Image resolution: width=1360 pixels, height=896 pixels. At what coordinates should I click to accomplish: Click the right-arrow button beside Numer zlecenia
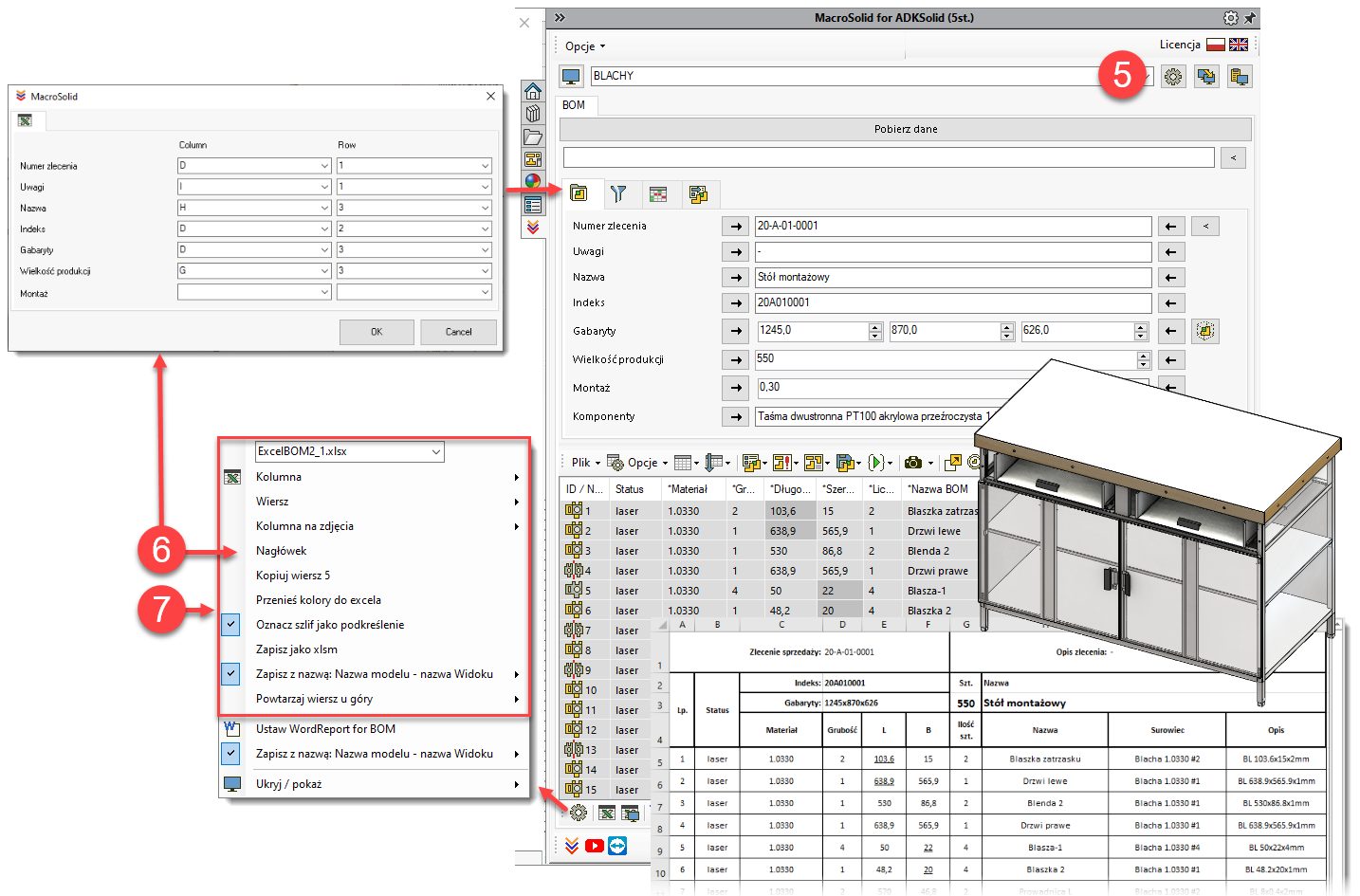(x=735, y=227)
